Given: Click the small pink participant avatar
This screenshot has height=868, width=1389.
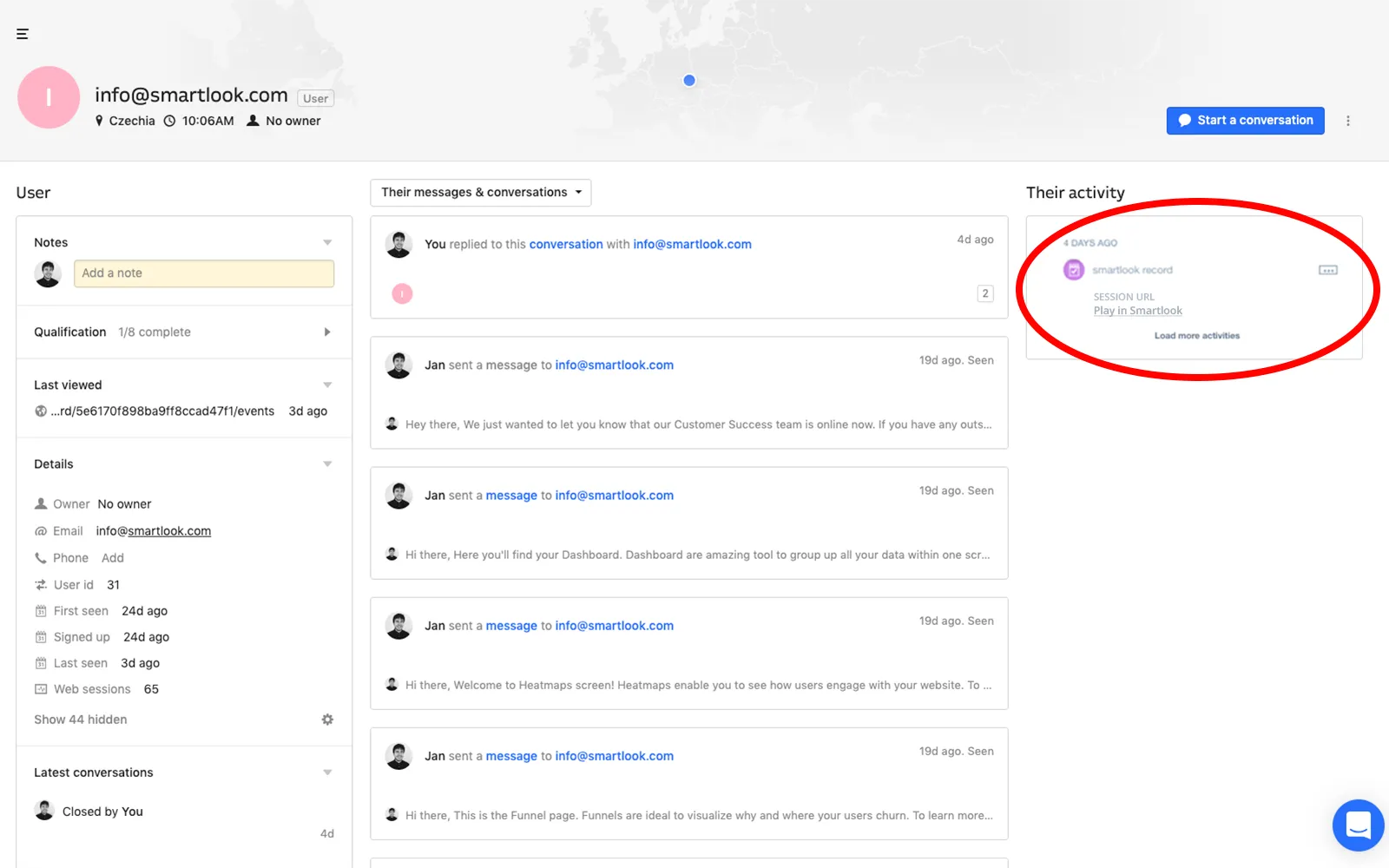Looking at the screenshot, I should (x=402, y=294).
